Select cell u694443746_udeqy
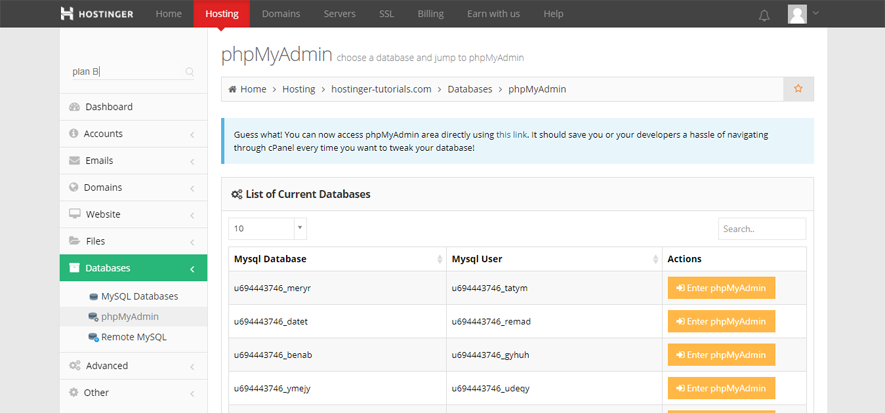This screenshot has width=885, height=413. click(554, 388)
